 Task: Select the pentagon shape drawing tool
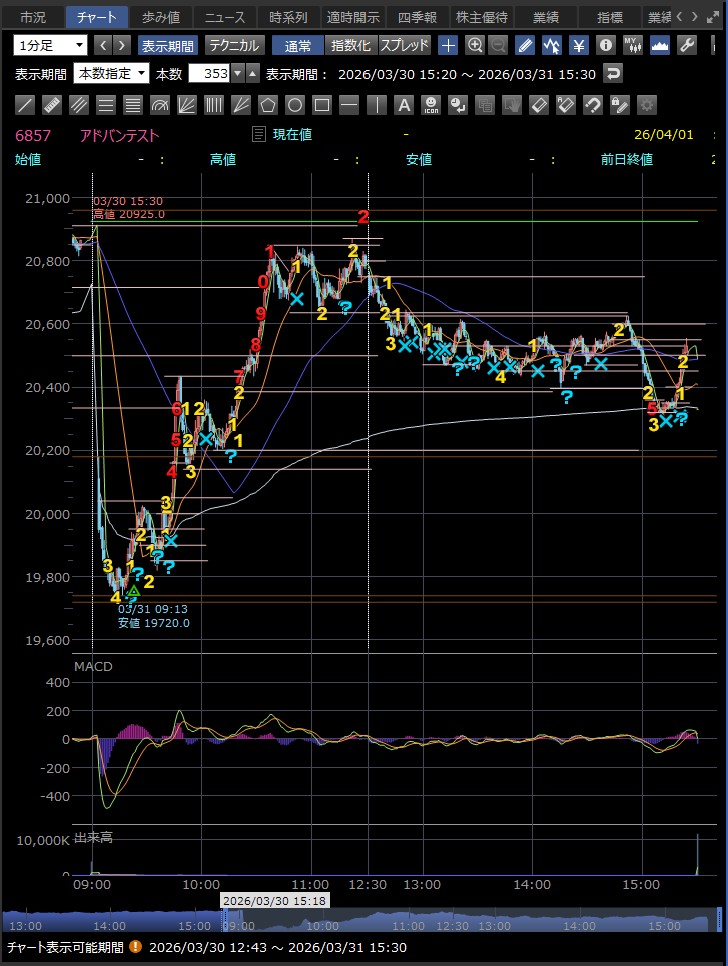pyautogui.click(x=268, y=105)
